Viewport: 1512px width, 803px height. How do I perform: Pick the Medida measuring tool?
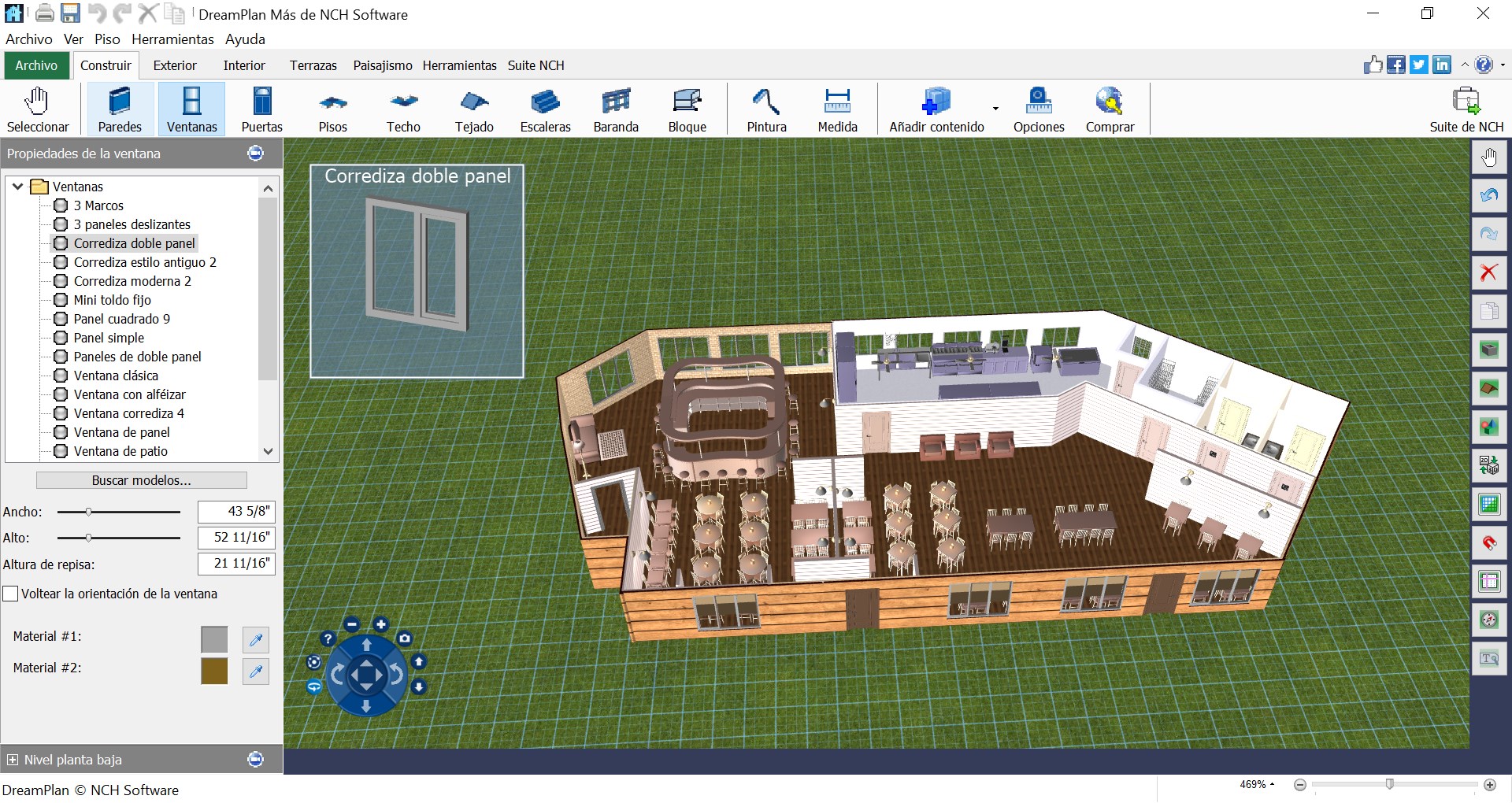pyautogui.click(x=837, y=109)
